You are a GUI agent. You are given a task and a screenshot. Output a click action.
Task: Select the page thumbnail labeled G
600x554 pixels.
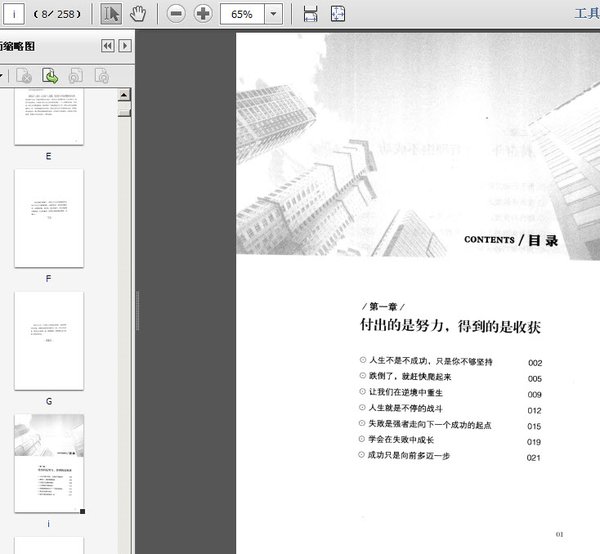coord(49,341)
